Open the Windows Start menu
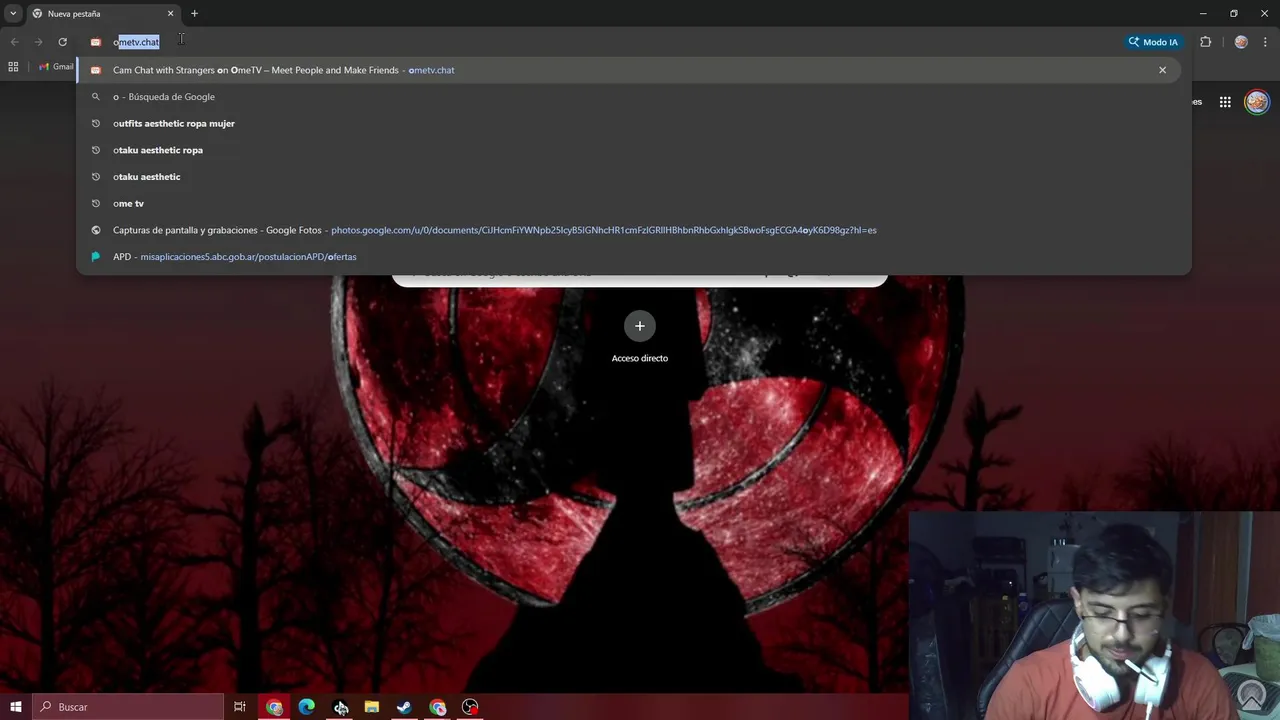The width and height of the screenshot is (1280, 720). 15,707
